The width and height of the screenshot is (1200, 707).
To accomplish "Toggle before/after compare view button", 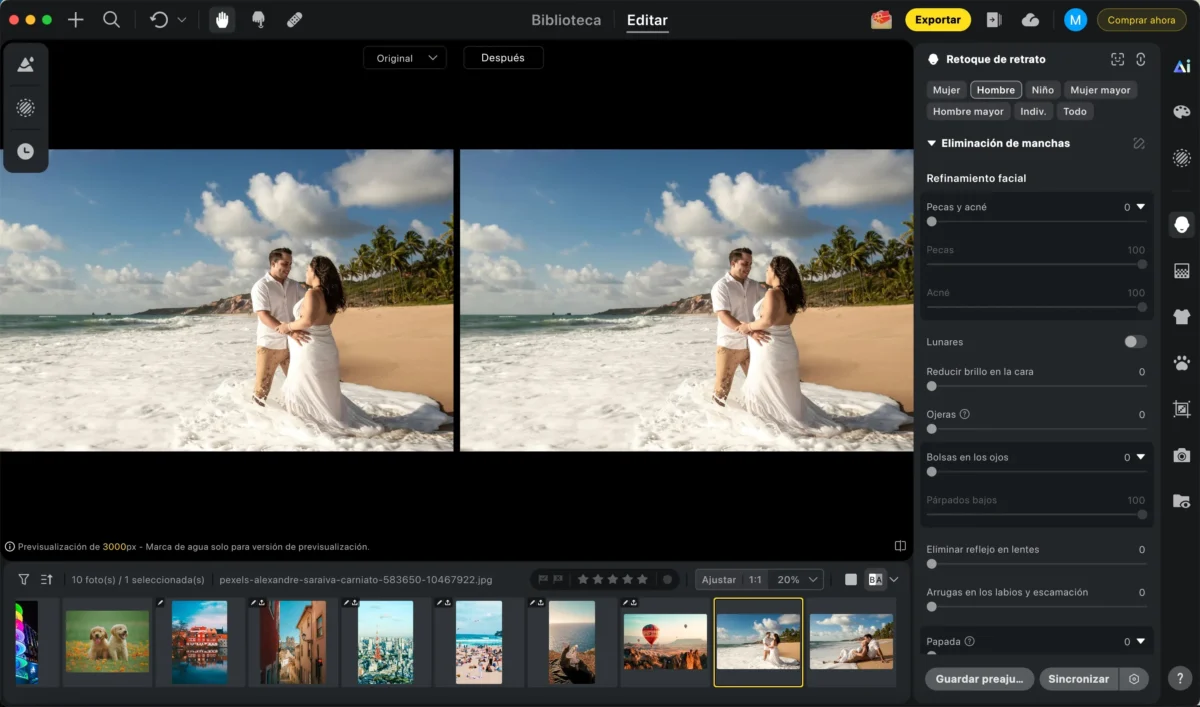I will coord(875,580).
